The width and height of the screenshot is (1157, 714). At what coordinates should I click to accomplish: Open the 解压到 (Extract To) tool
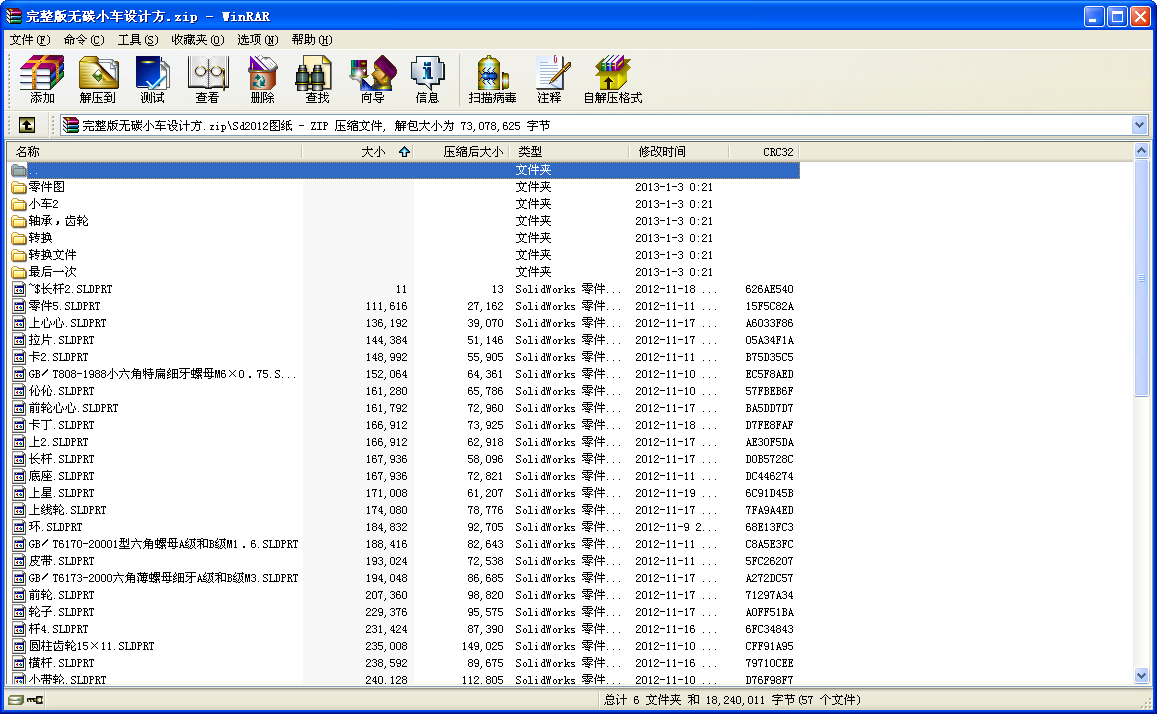click(x=97, y=79)
